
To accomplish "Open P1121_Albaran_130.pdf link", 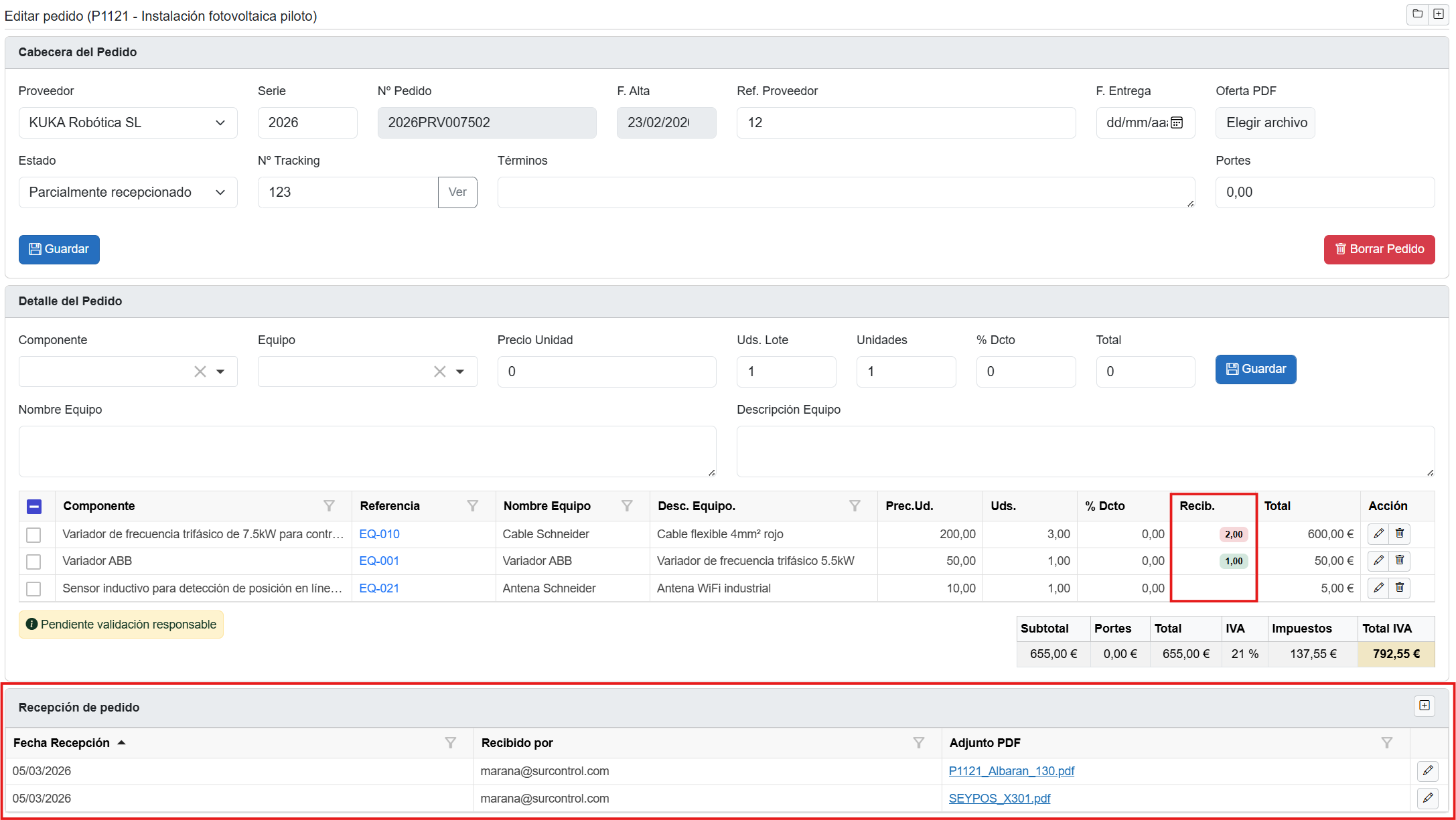I will [1011, 771].
